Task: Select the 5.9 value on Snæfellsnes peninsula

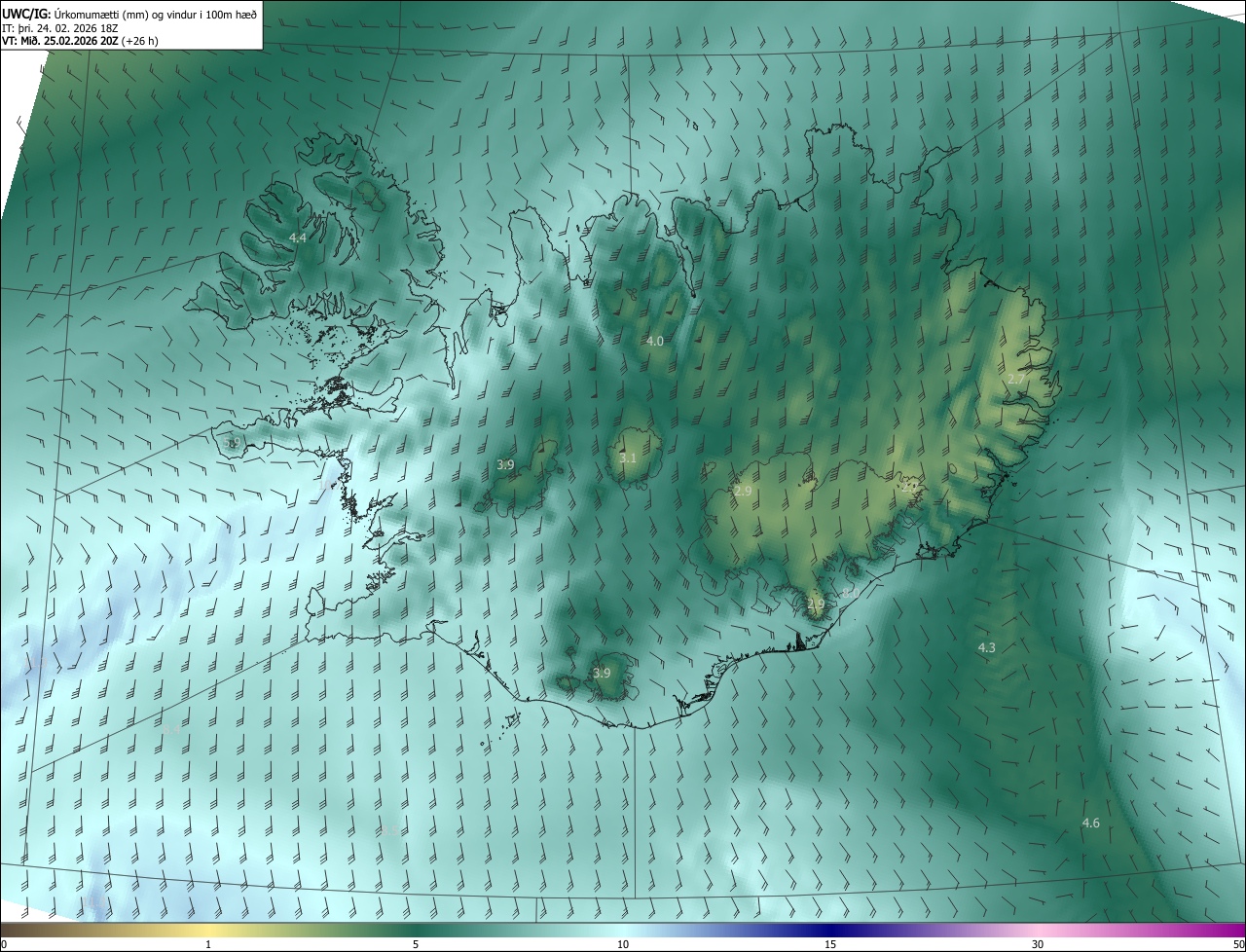Action: pos(232,442)
